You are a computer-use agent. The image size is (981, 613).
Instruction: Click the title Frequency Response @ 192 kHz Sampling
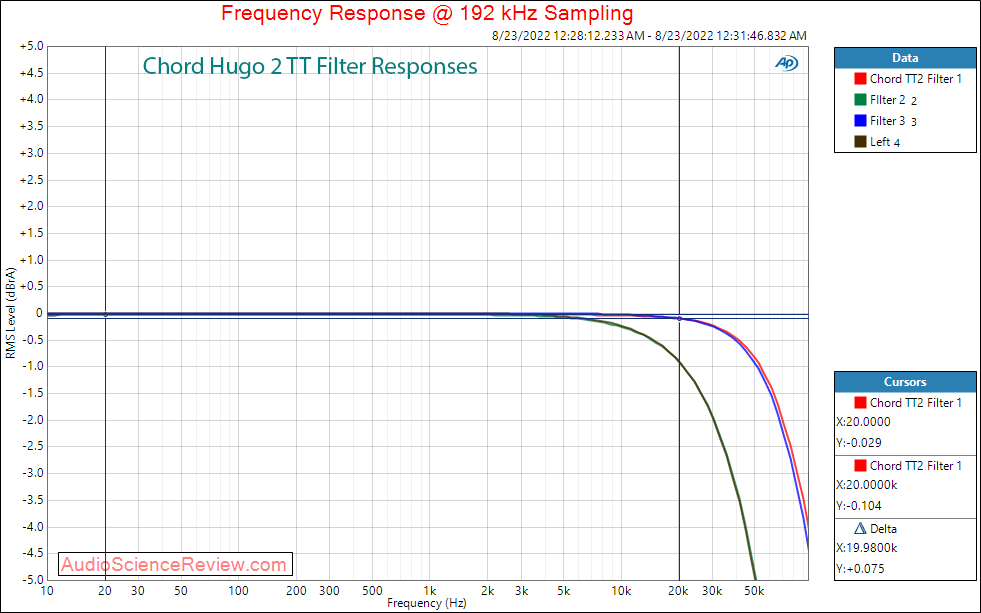427,13
